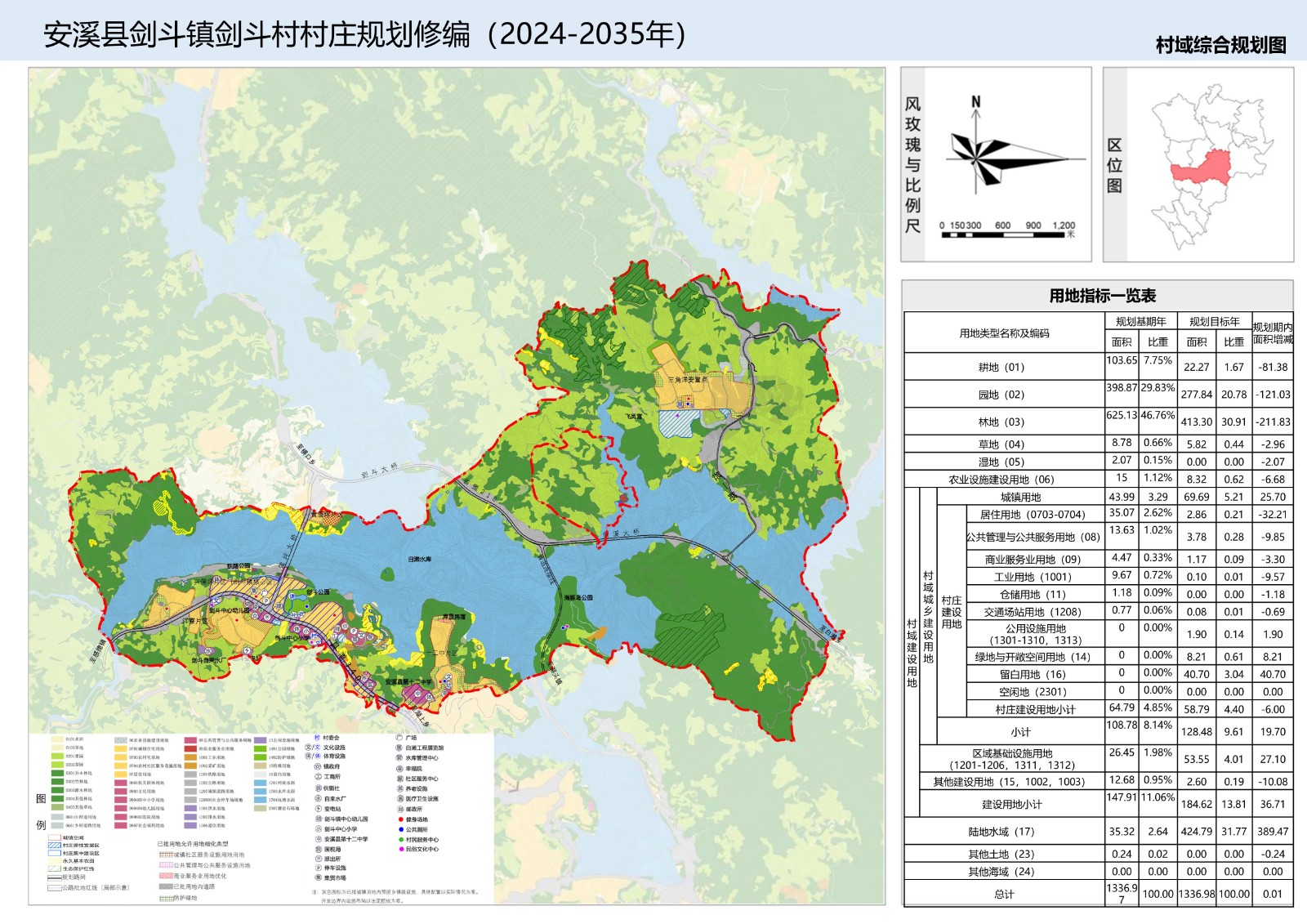
Task: Select the 邮政所 legend icon
Action: (399, 809)
